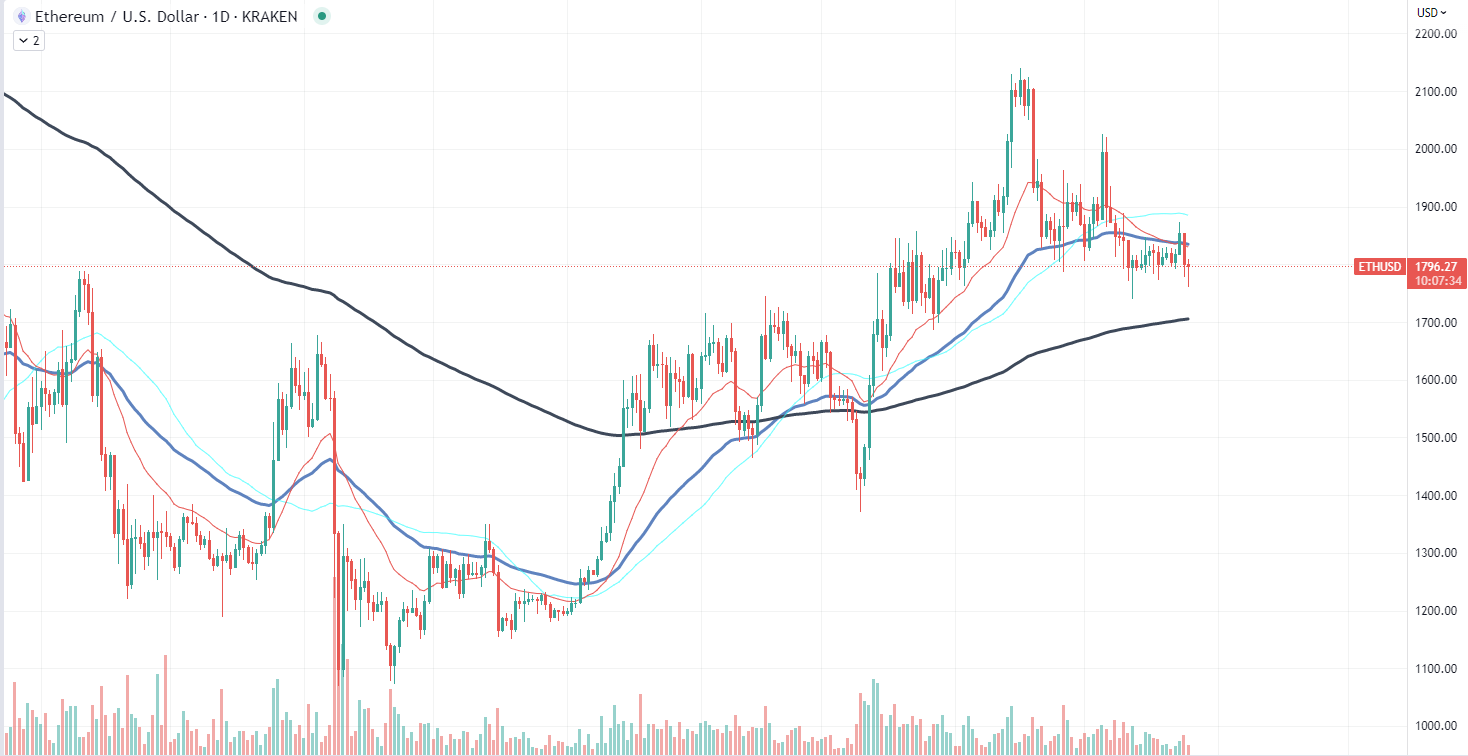Click the 2100.00 price axis label
Viewport: 1468px width, 756px height.
click(x=1434, y=92)
